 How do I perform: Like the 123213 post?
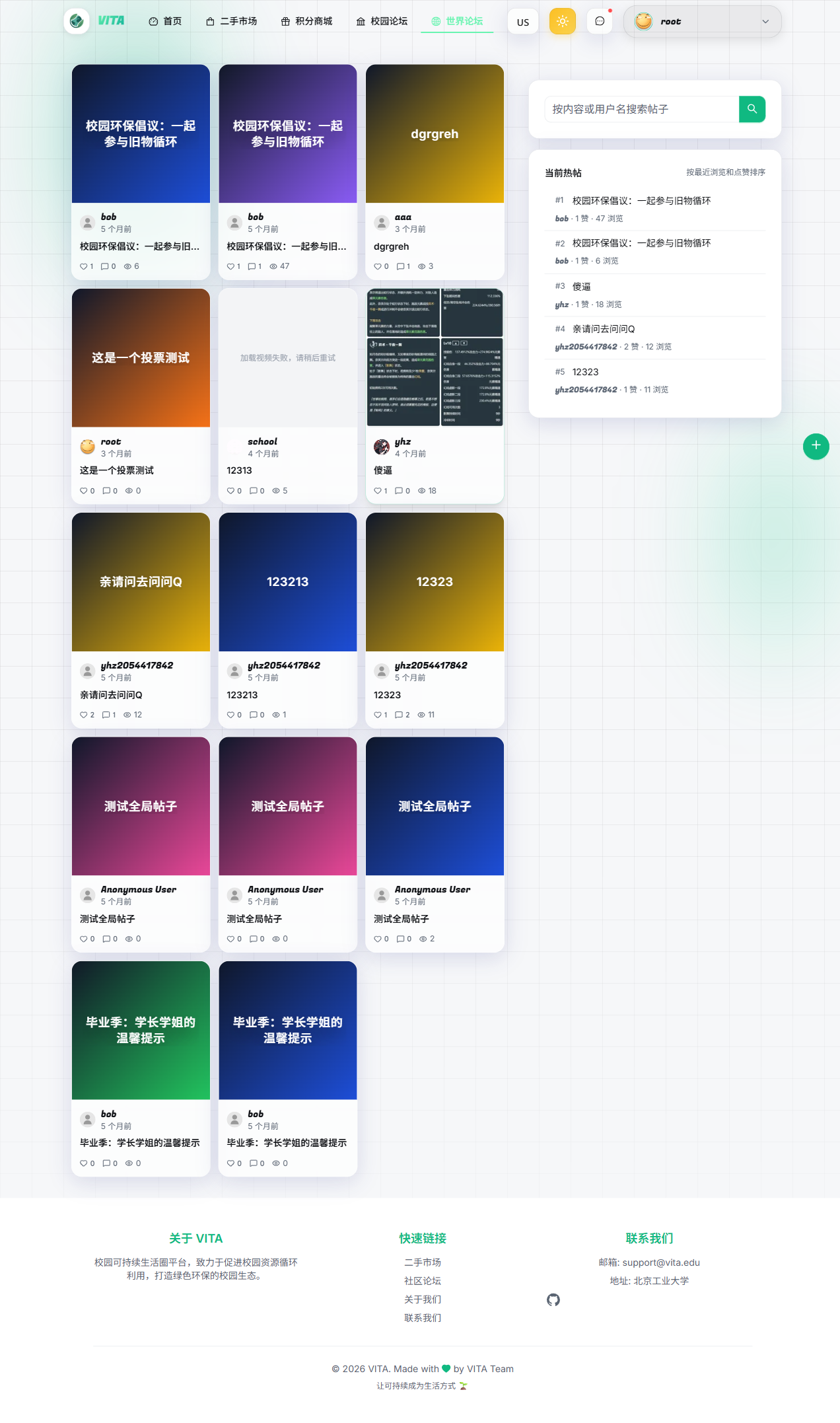tap(230, 715)
